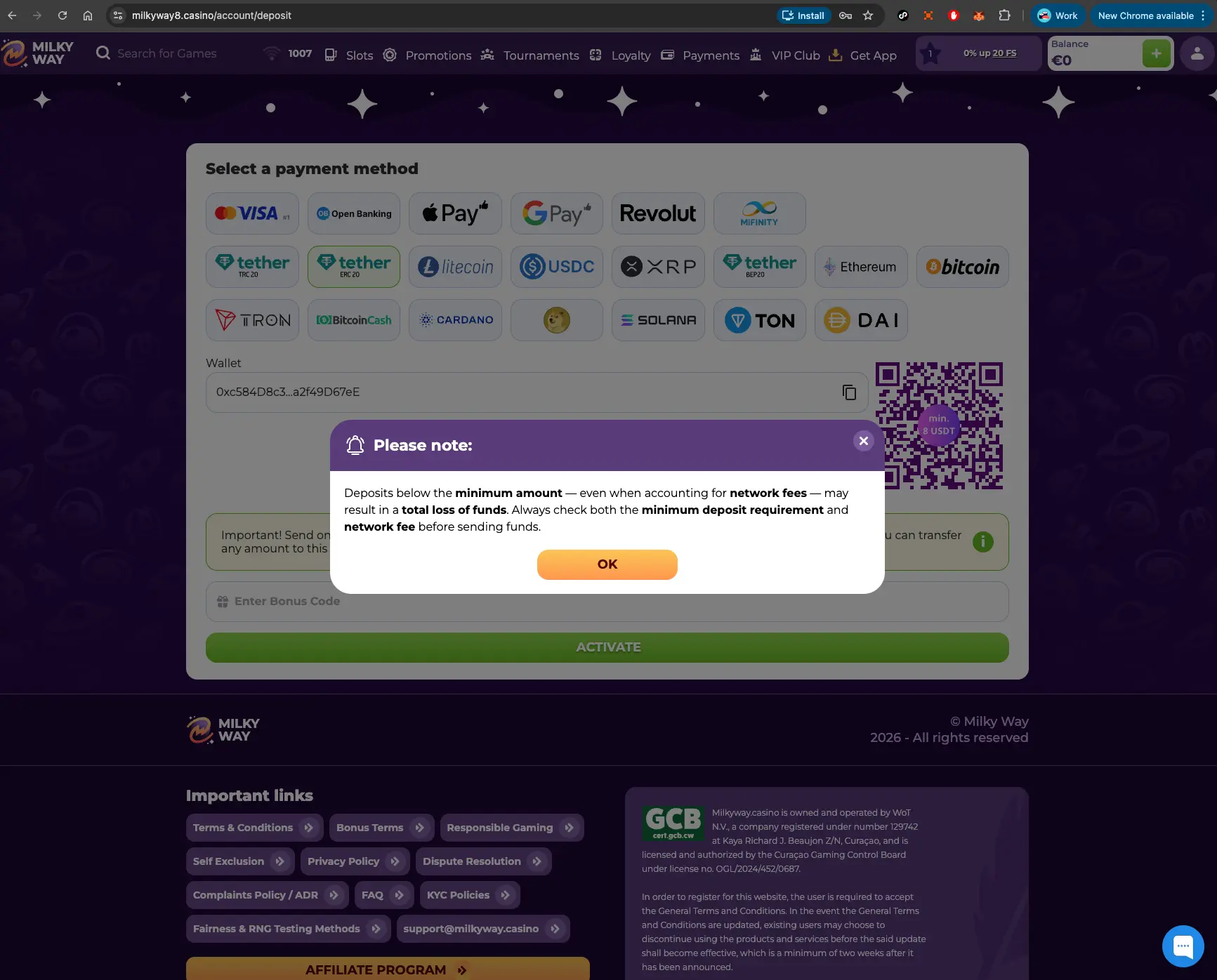Viewport: 1217px width, 980px height.
Task: Open the Slots menu
Action: [x=349, y=55]
